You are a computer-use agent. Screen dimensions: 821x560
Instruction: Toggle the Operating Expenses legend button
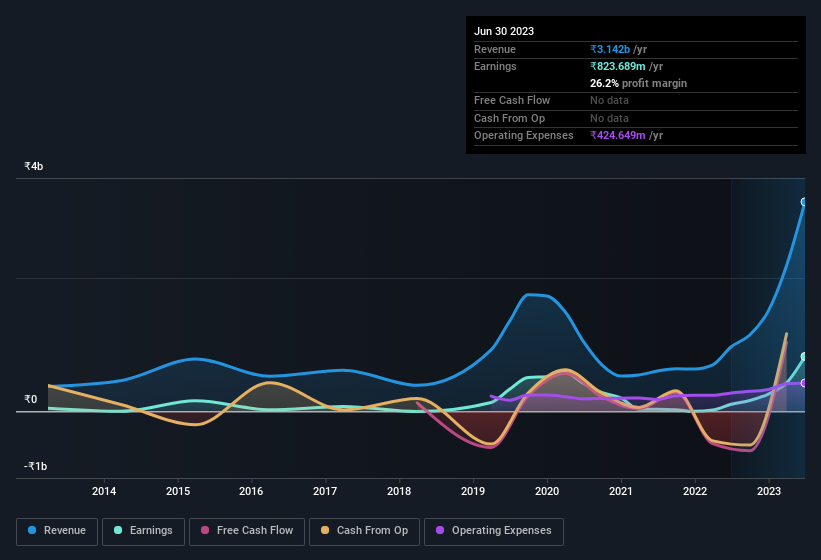(x=494, y=532)
